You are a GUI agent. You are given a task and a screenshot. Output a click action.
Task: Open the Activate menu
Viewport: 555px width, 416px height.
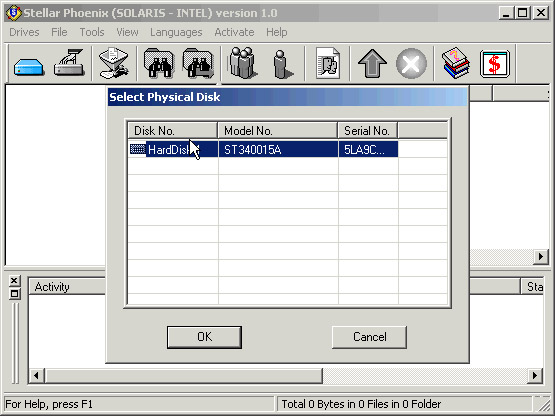234,32
